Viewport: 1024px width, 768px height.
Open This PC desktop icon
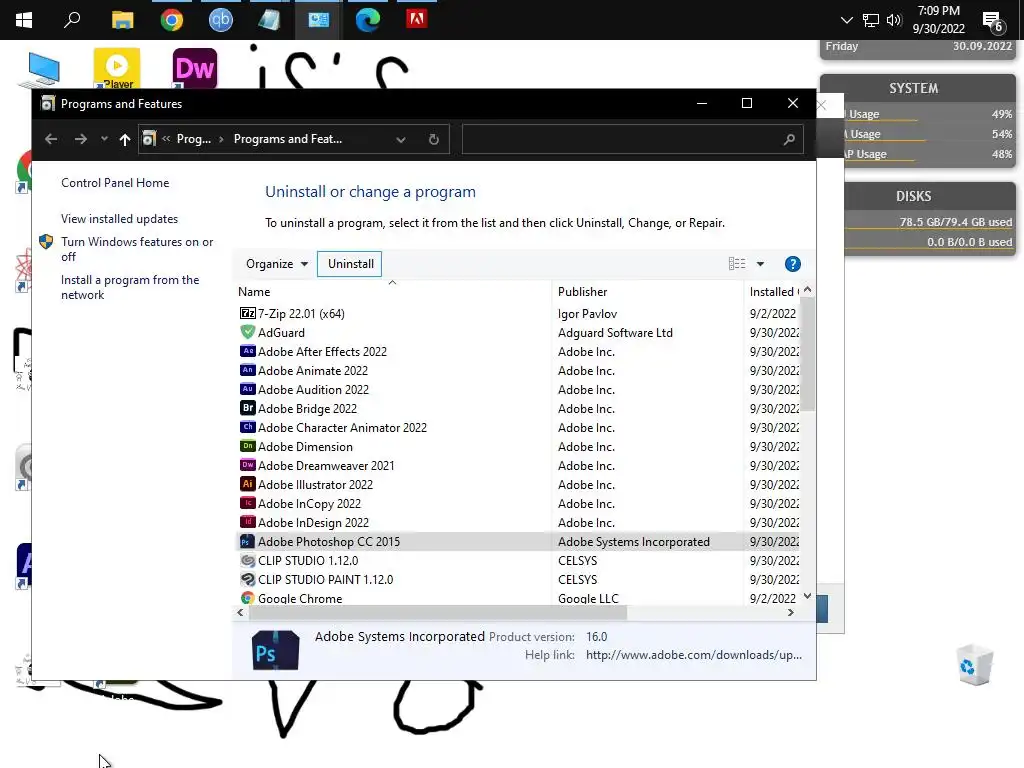[x=40, y=71]
